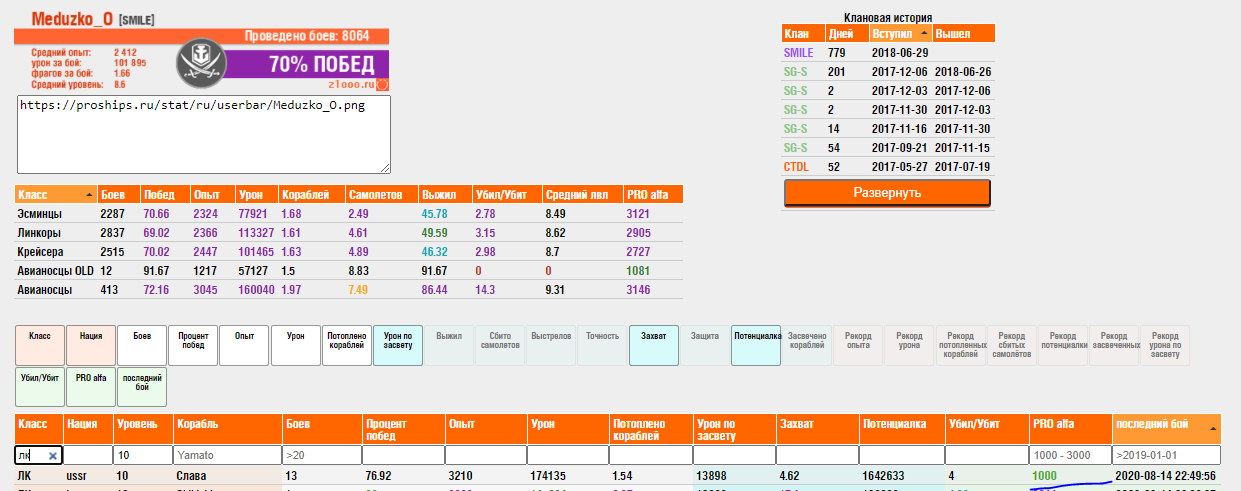Click the World of Warships anchor emblem
Viewport: 1241px width, 491px height.
tap(204, 66)
